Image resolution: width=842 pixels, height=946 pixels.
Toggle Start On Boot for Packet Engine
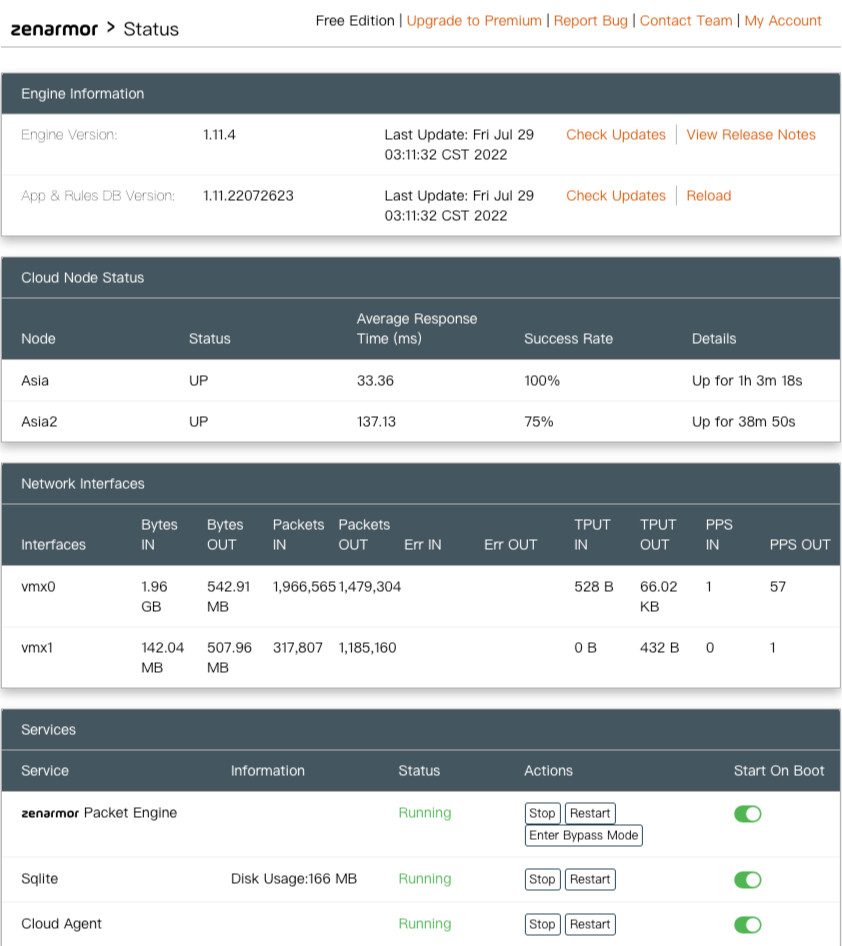[x=747, y=814]
